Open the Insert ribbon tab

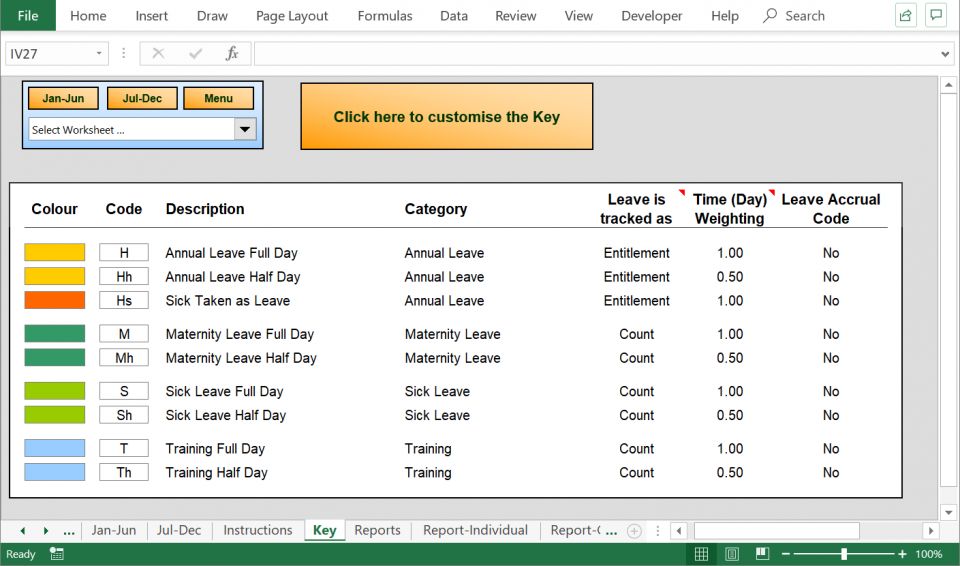coord(151,16)
